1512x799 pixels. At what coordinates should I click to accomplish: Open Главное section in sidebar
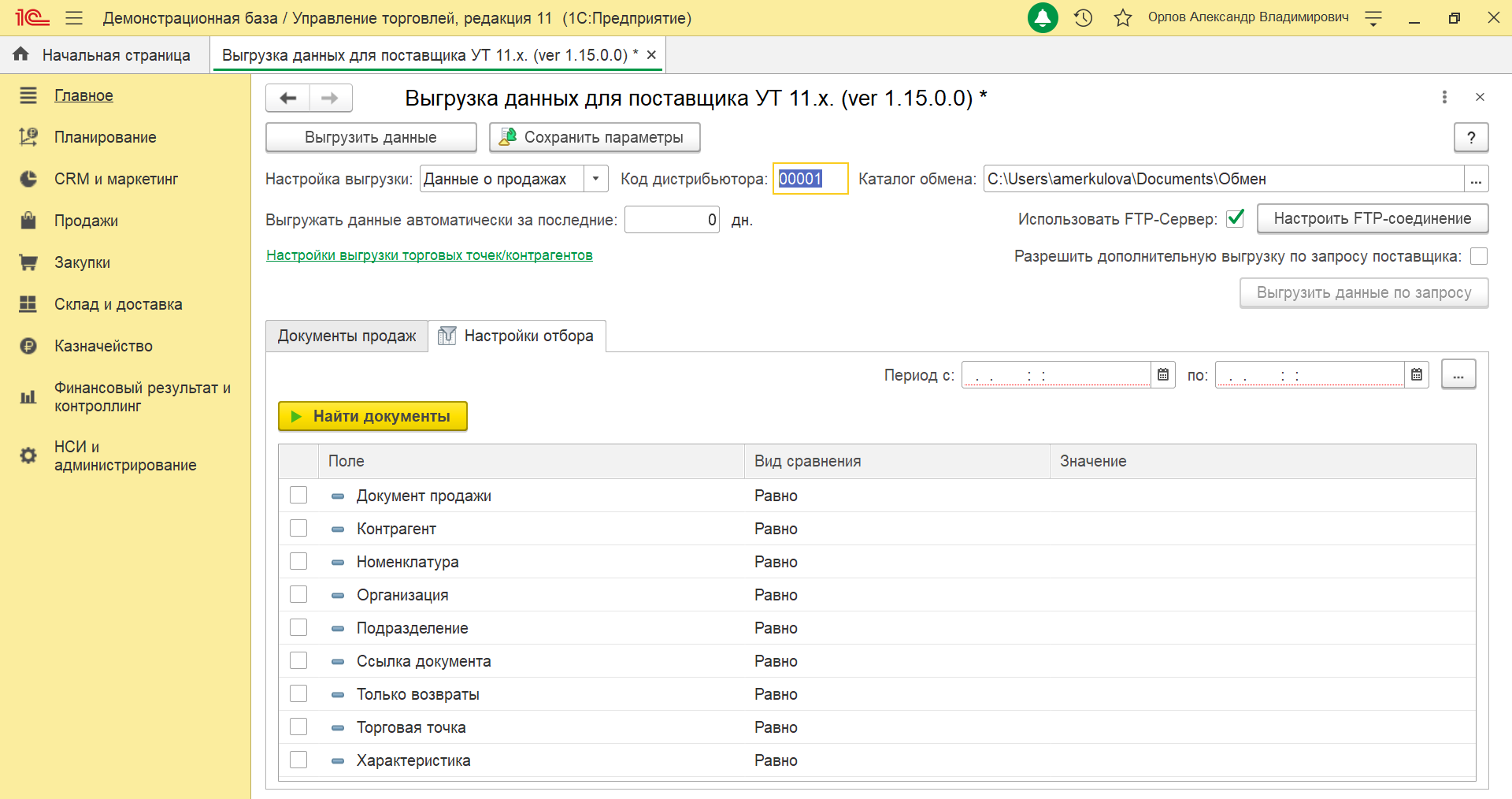(x=83, y=95)
